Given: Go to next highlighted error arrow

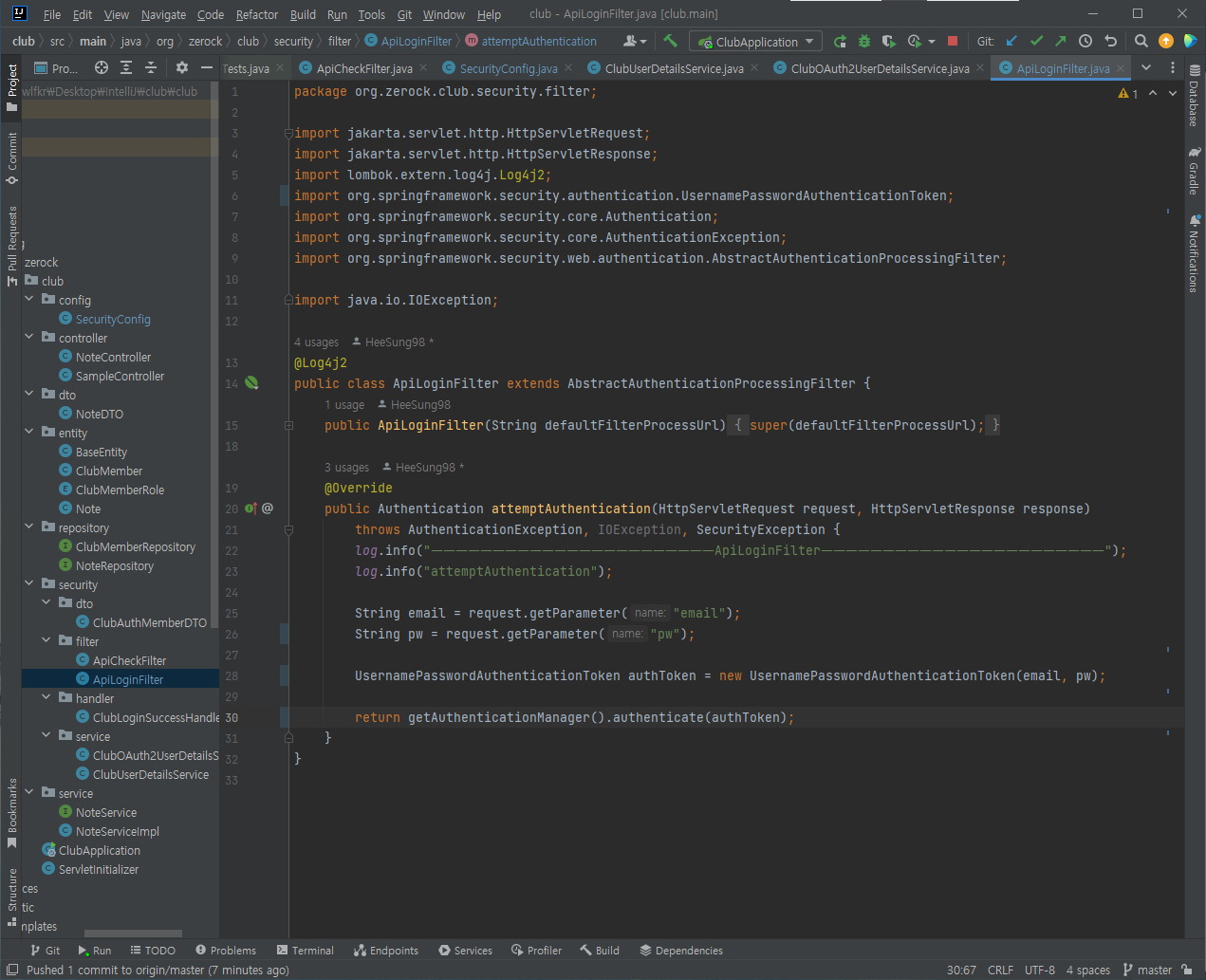Looking at the screenshot, I should click(1173, 93).
